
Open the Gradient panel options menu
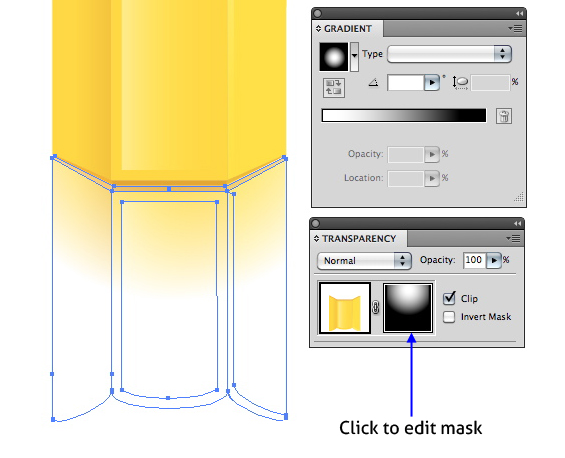click(516, 28)
